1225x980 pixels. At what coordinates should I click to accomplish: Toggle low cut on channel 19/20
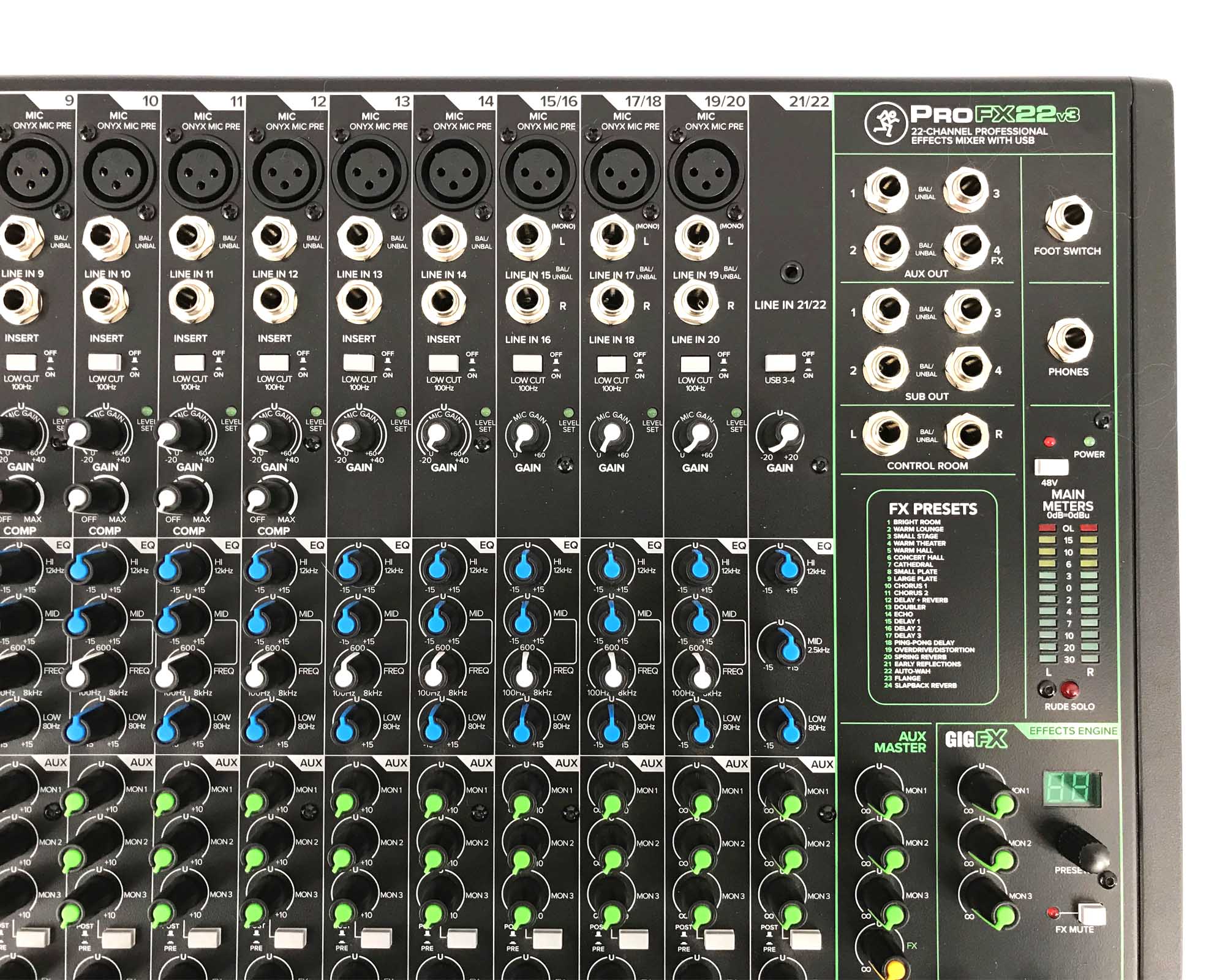(695, 364)
